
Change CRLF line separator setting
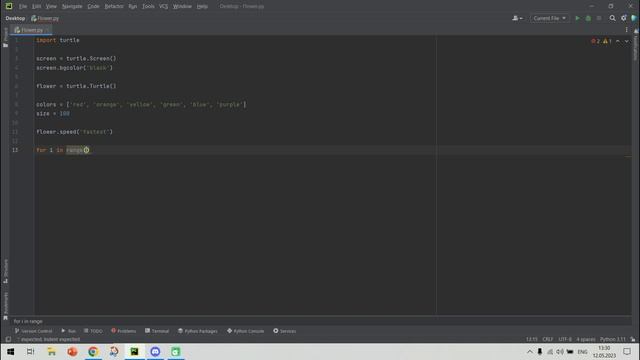[548, 339]
